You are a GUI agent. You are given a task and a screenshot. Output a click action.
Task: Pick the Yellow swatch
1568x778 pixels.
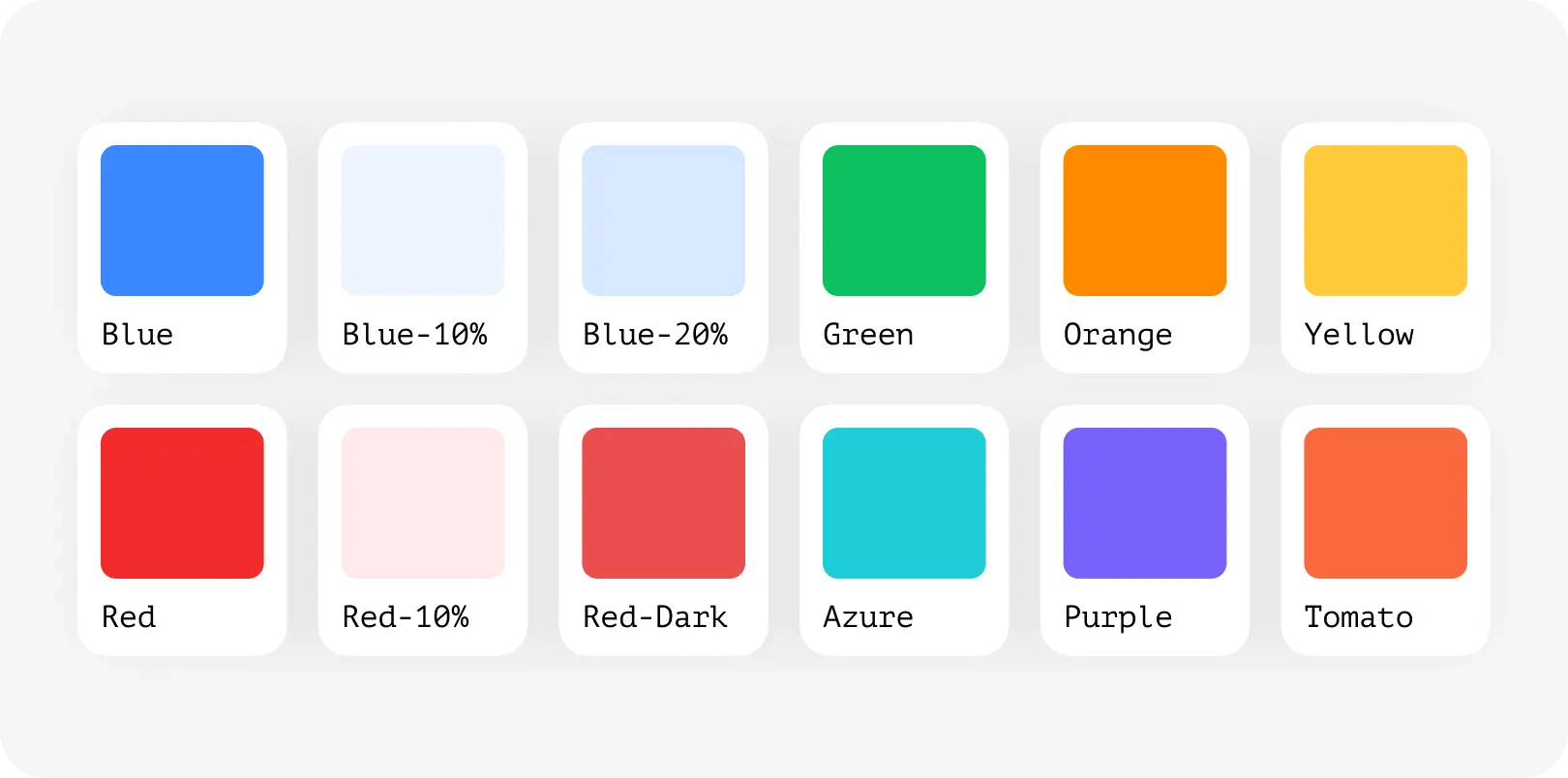[1385, 221]
